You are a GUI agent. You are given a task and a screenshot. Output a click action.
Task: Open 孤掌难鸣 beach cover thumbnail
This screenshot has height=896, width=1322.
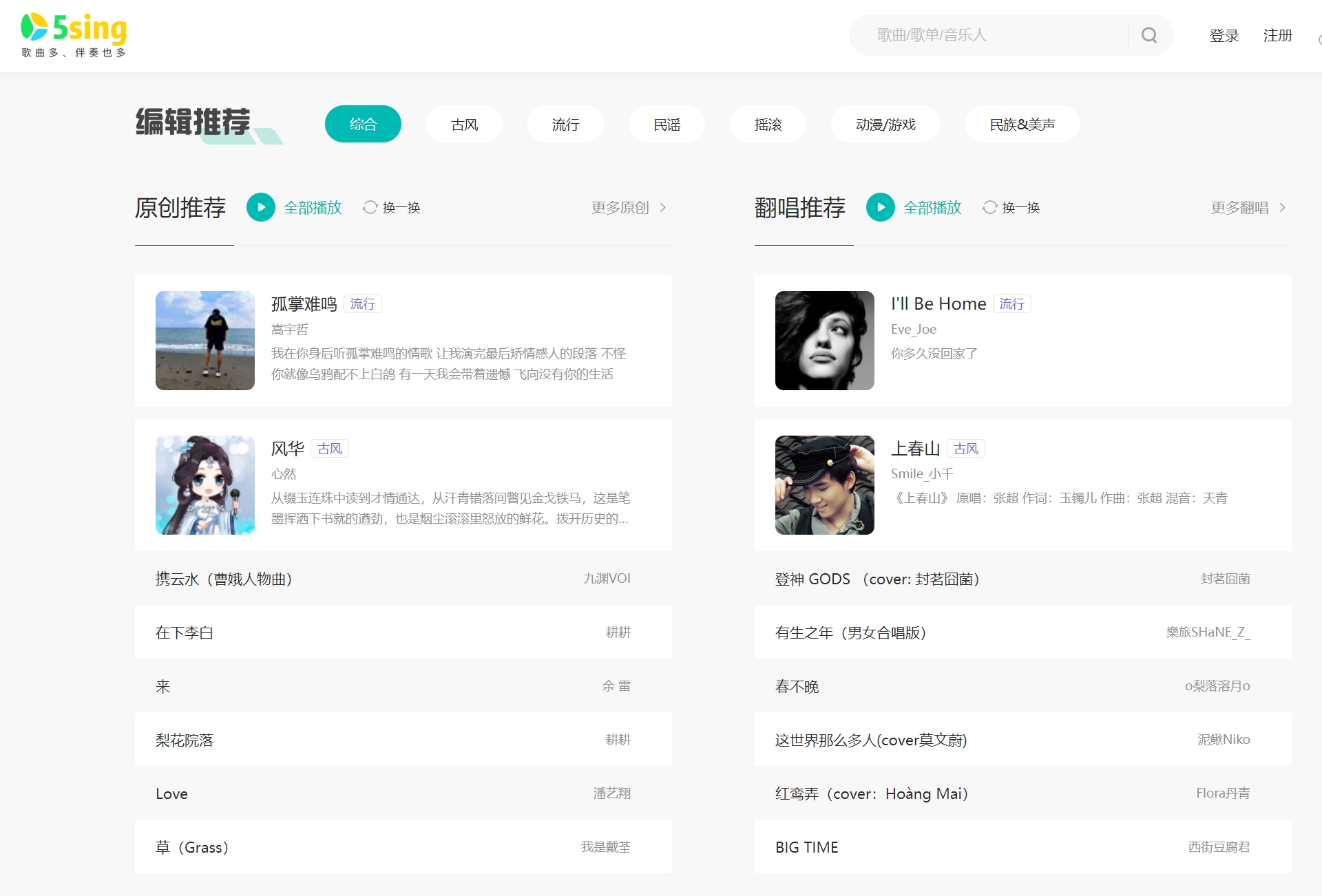point(205,341)
